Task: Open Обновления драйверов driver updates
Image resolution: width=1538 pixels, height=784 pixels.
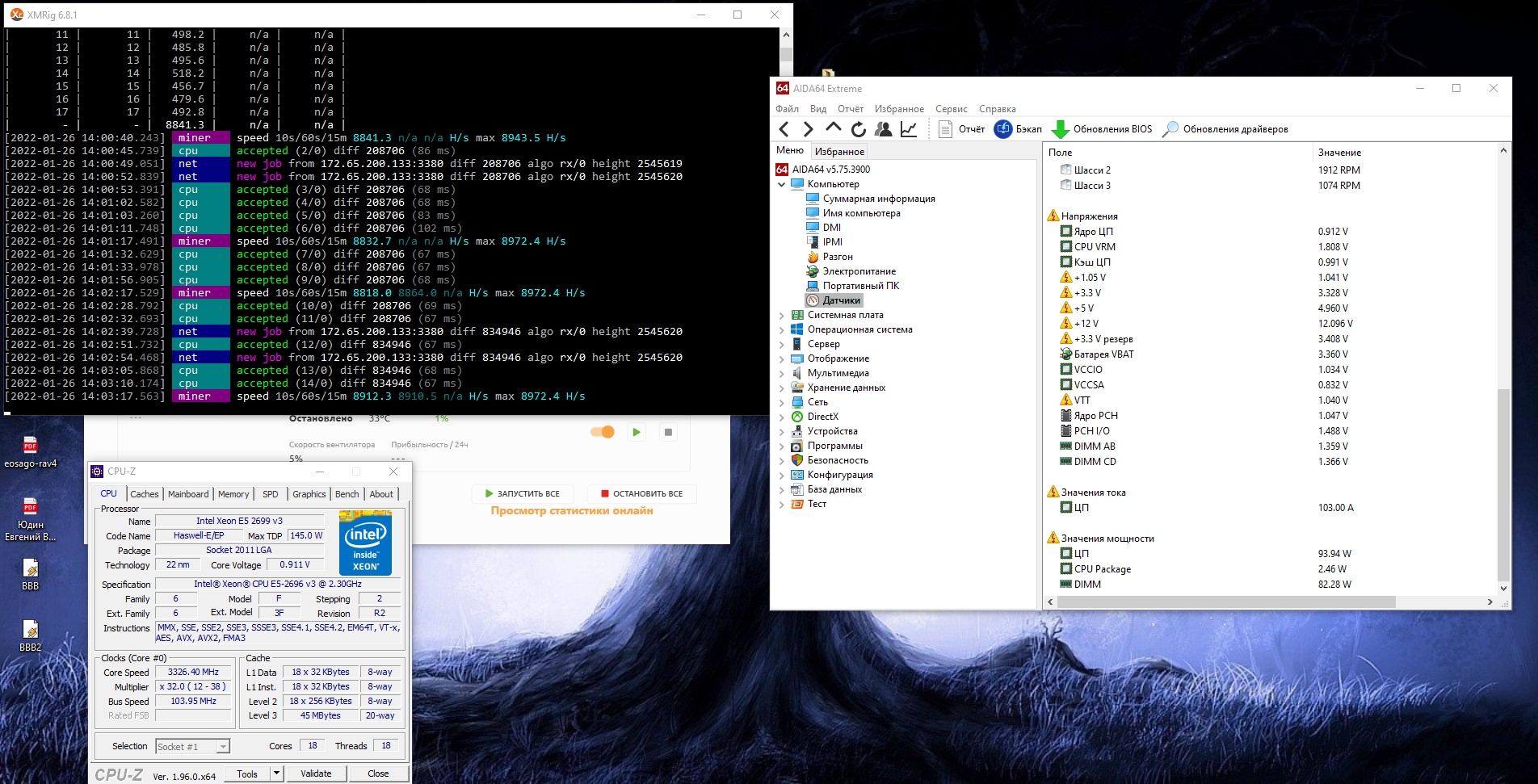Action: coord(1225,129)
